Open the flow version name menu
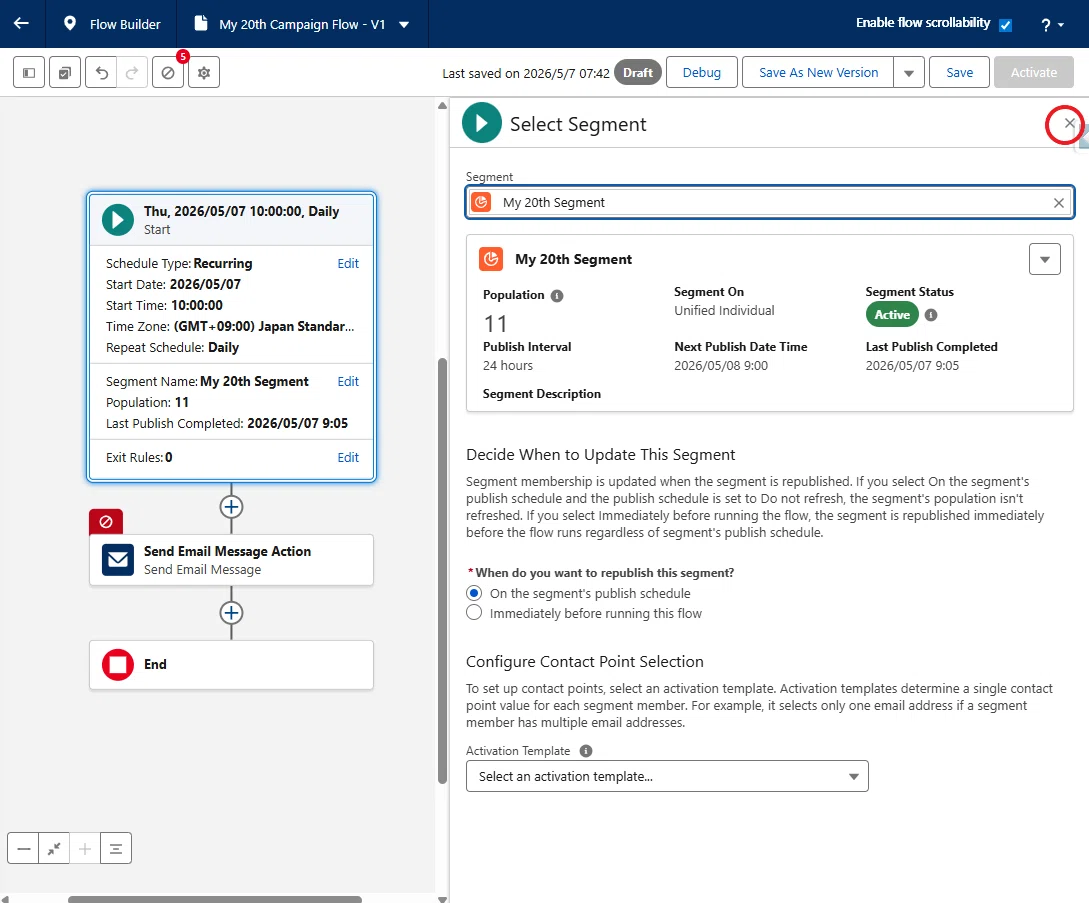 coord(404,24)
